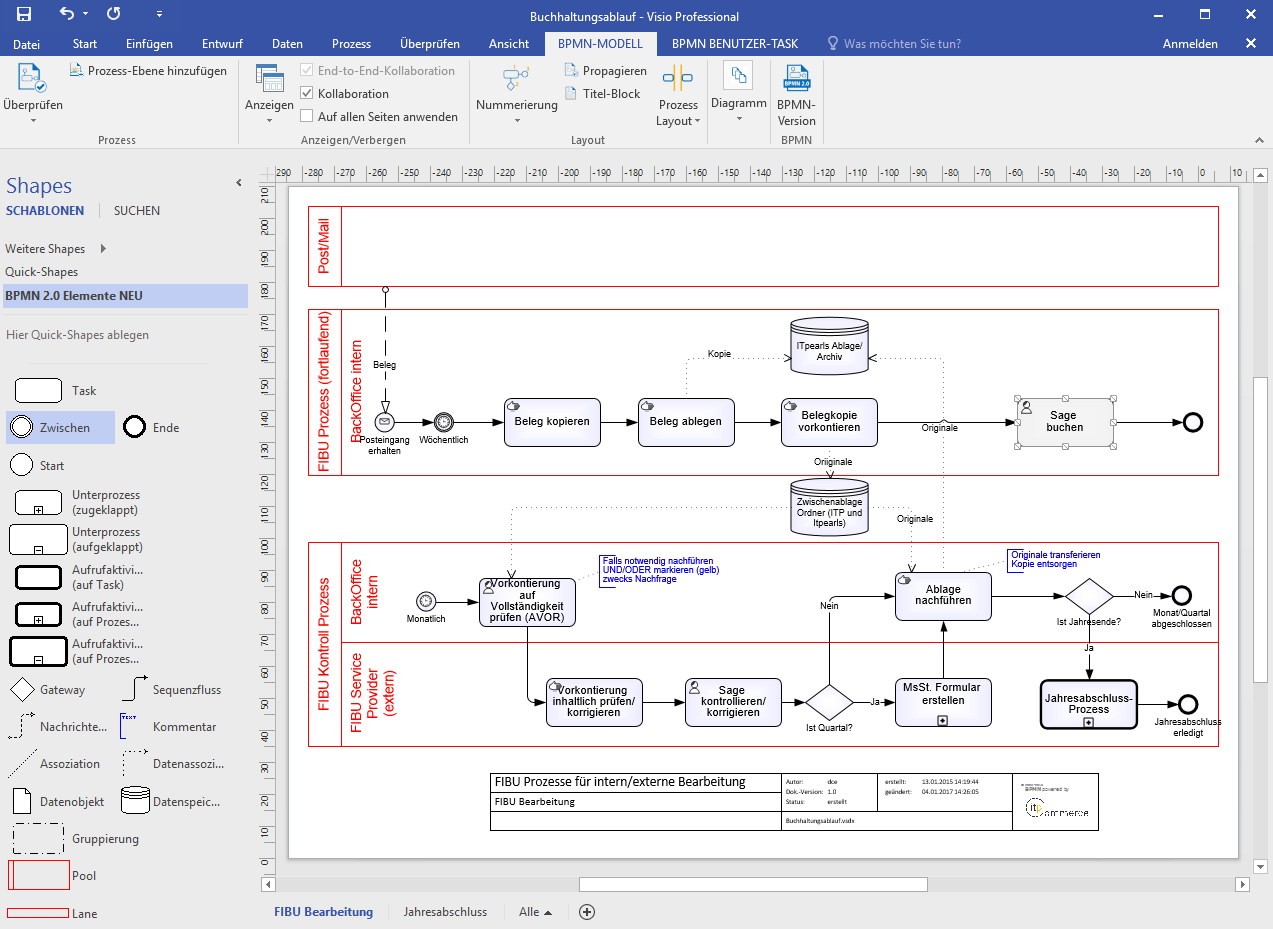1273x929 pixels.
Task: Switch to the Jahresabschluss page tab
Action: 445,912
